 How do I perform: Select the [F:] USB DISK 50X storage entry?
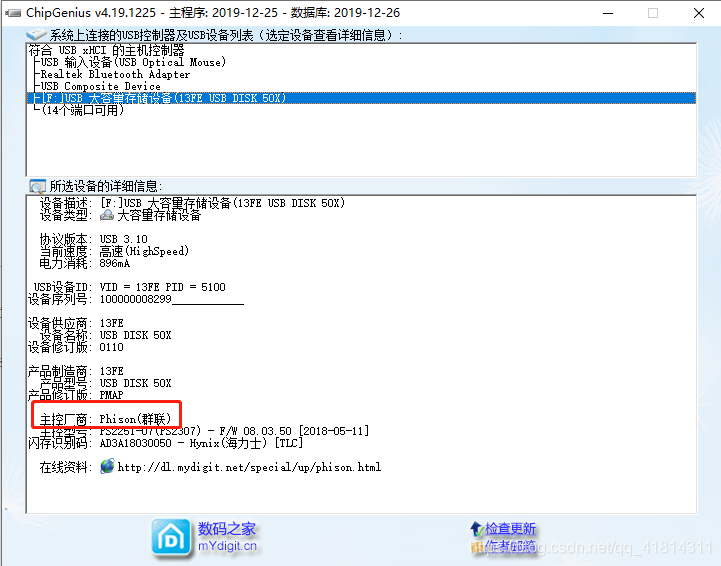[361, 98]
